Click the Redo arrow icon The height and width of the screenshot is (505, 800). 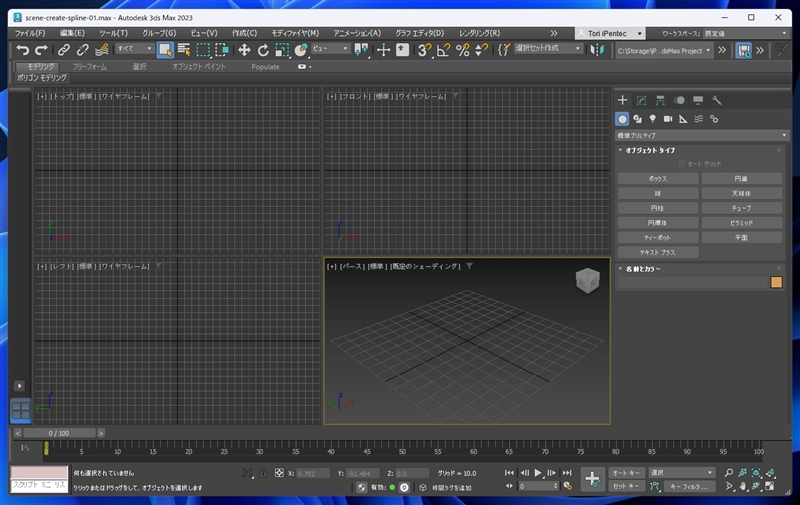pos(41,50)
